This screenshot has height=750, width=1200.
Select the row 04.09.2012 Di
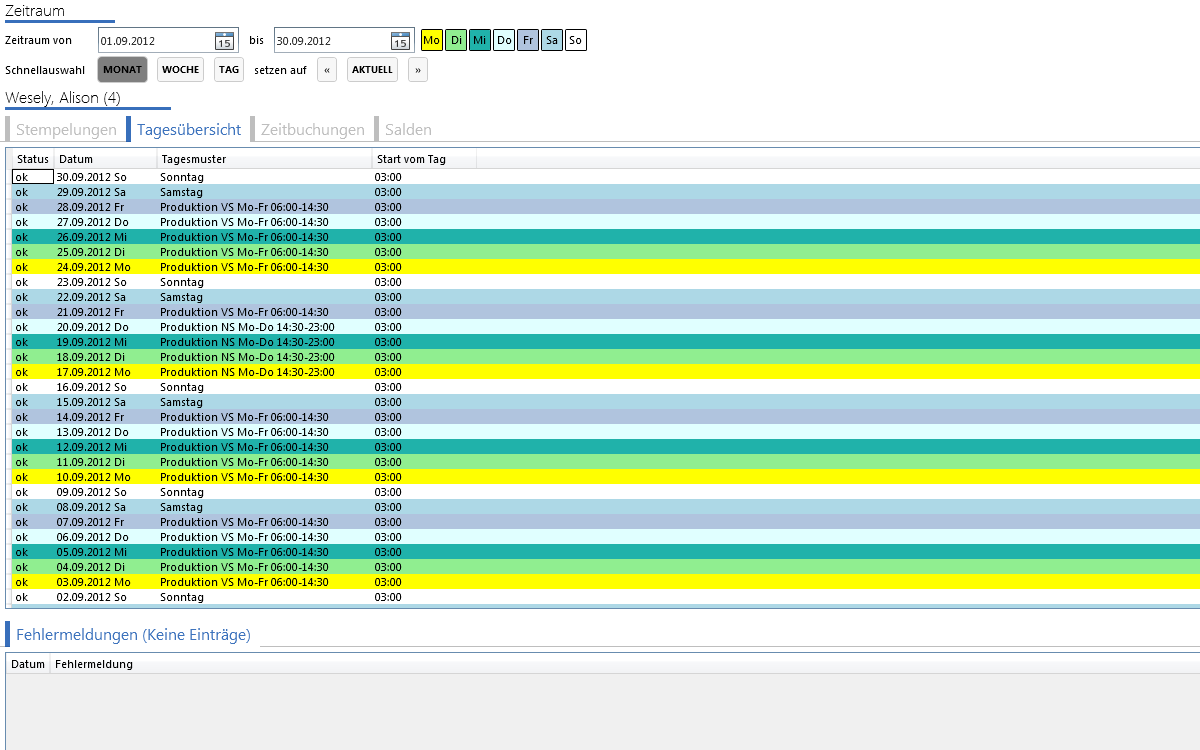606,567
